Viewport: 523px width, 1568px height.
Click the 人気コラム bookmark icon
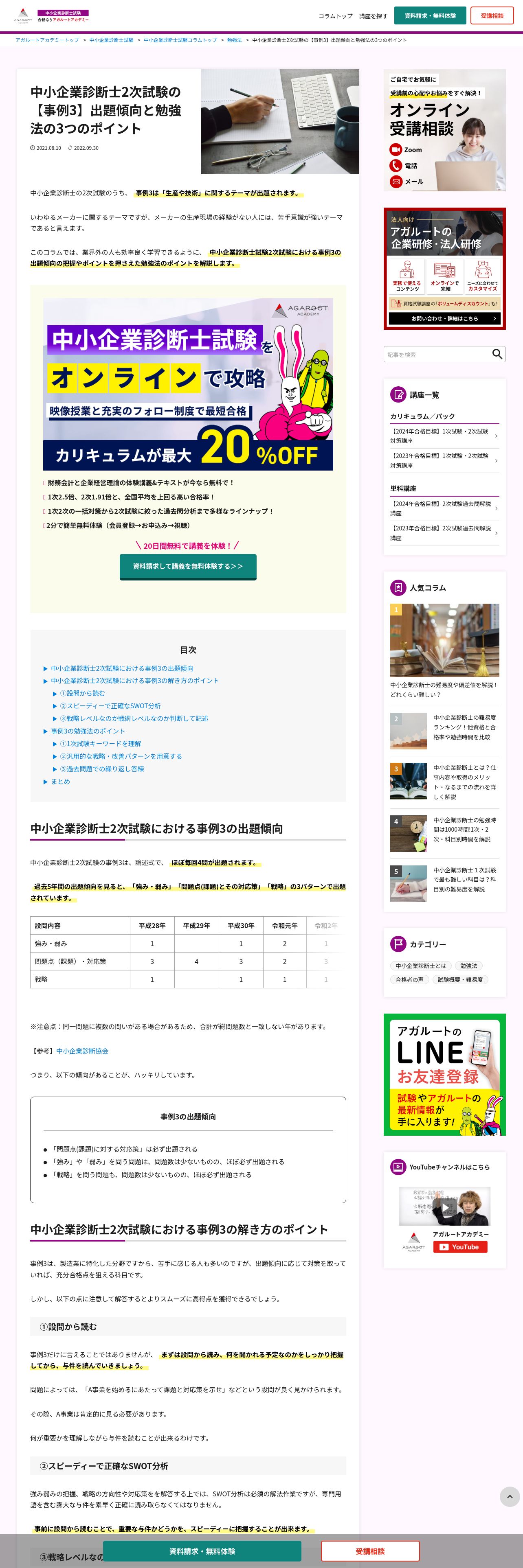[398, 587]
